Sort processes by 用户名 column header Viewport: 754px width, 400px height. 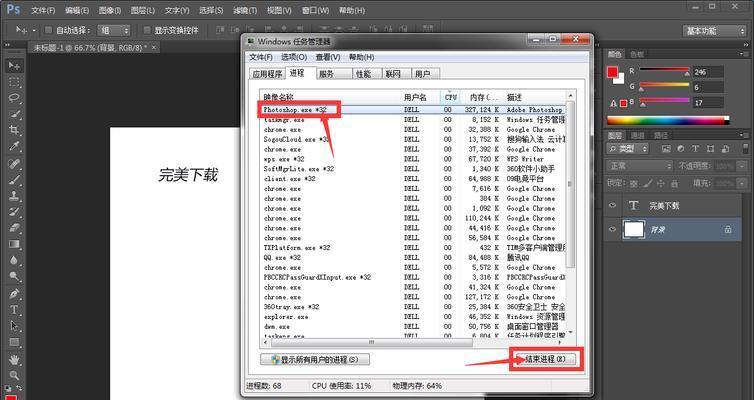coord(421,97)
